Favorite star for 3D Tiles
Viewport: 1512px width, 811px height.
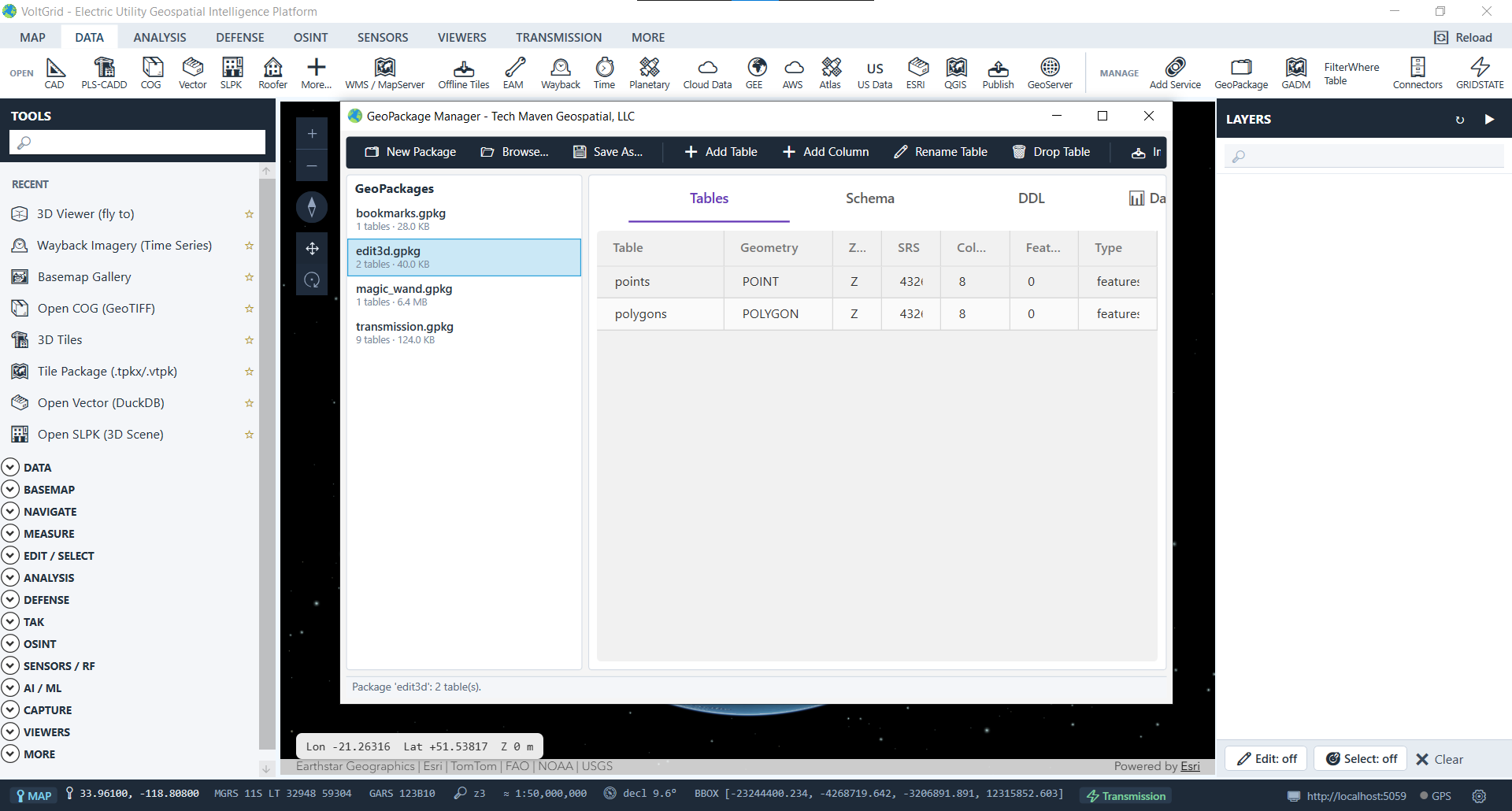point(249,340)
